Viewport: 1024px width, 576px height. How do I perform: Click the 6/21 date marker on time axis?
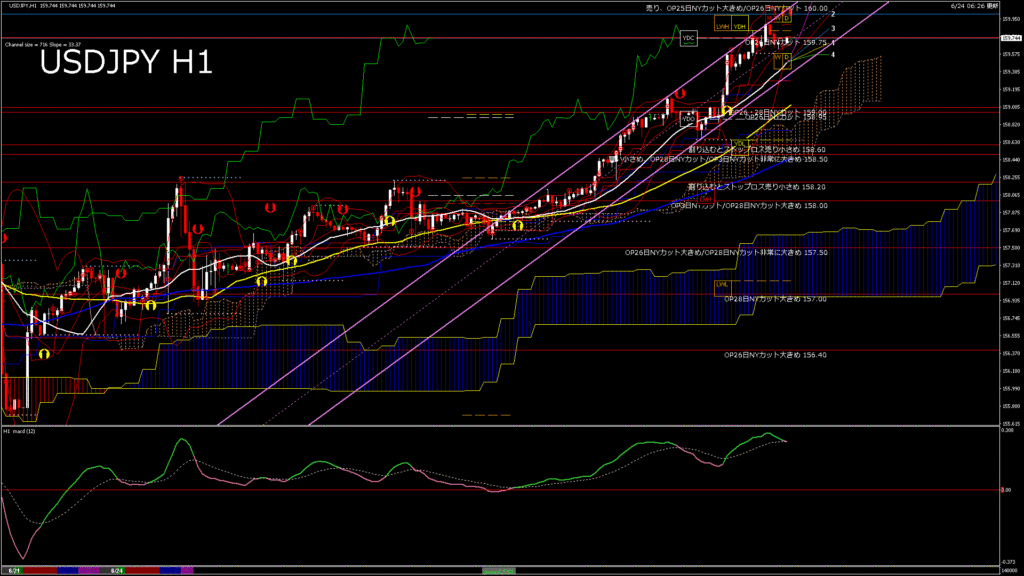(x=14, y=571)
